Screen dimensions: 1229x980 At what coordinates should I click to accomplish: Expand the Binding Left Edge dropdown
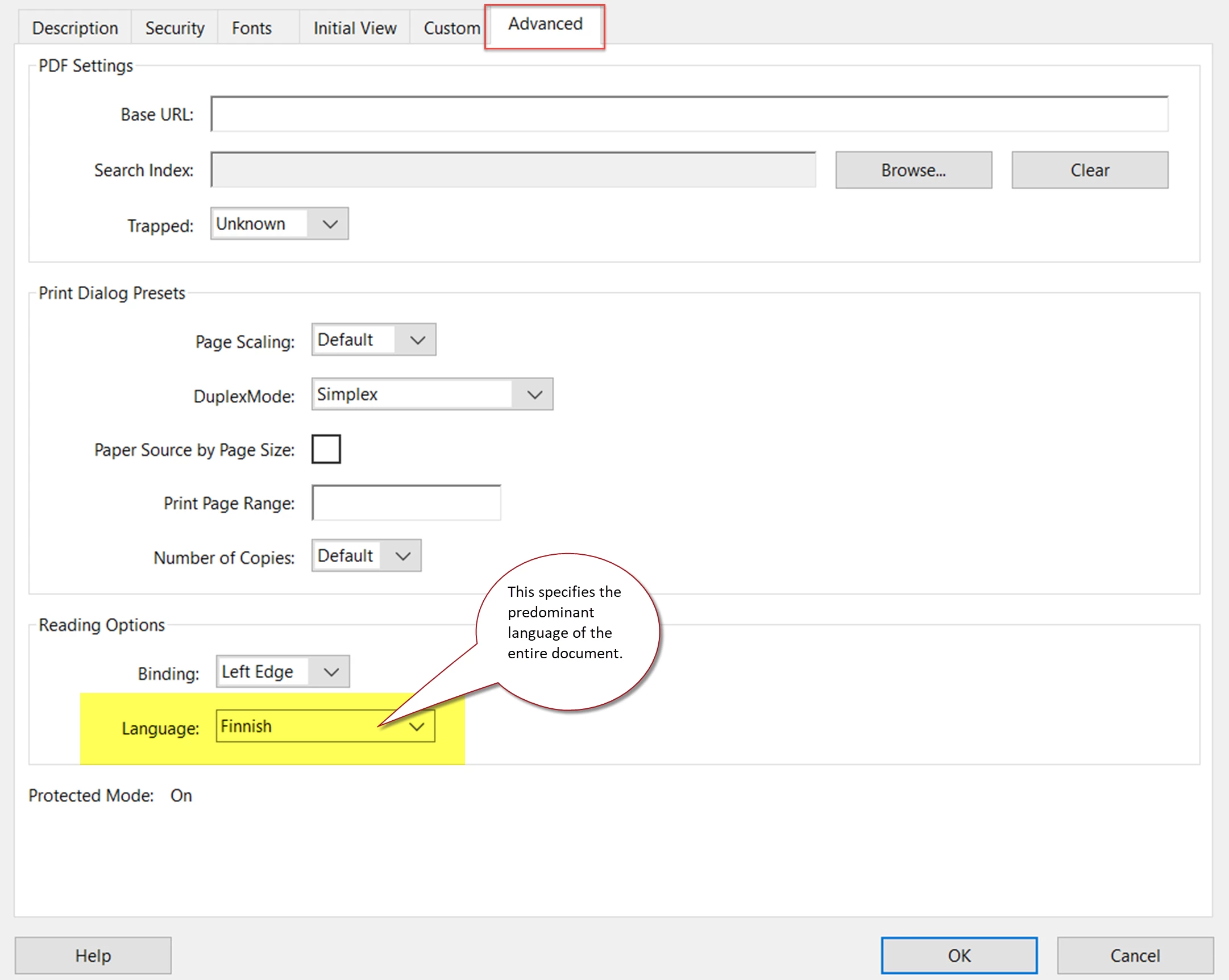click(x=283, y=671)
